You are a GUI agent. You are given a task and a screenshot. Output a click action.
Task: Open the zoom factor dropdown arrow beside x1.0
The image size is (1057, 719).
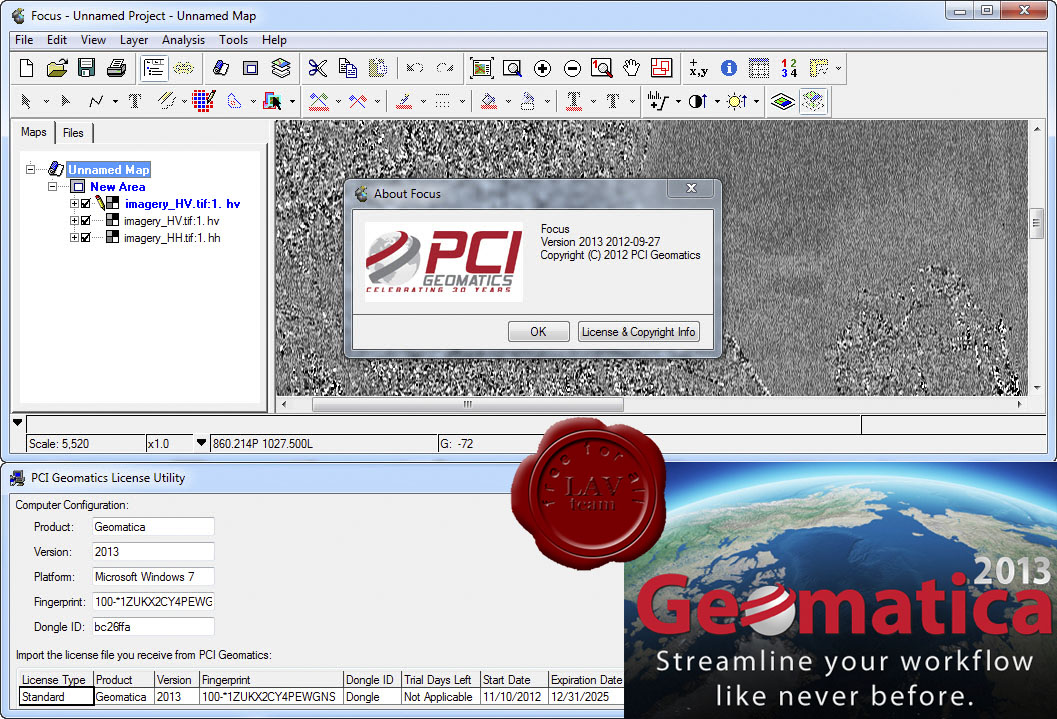(201, 443)
